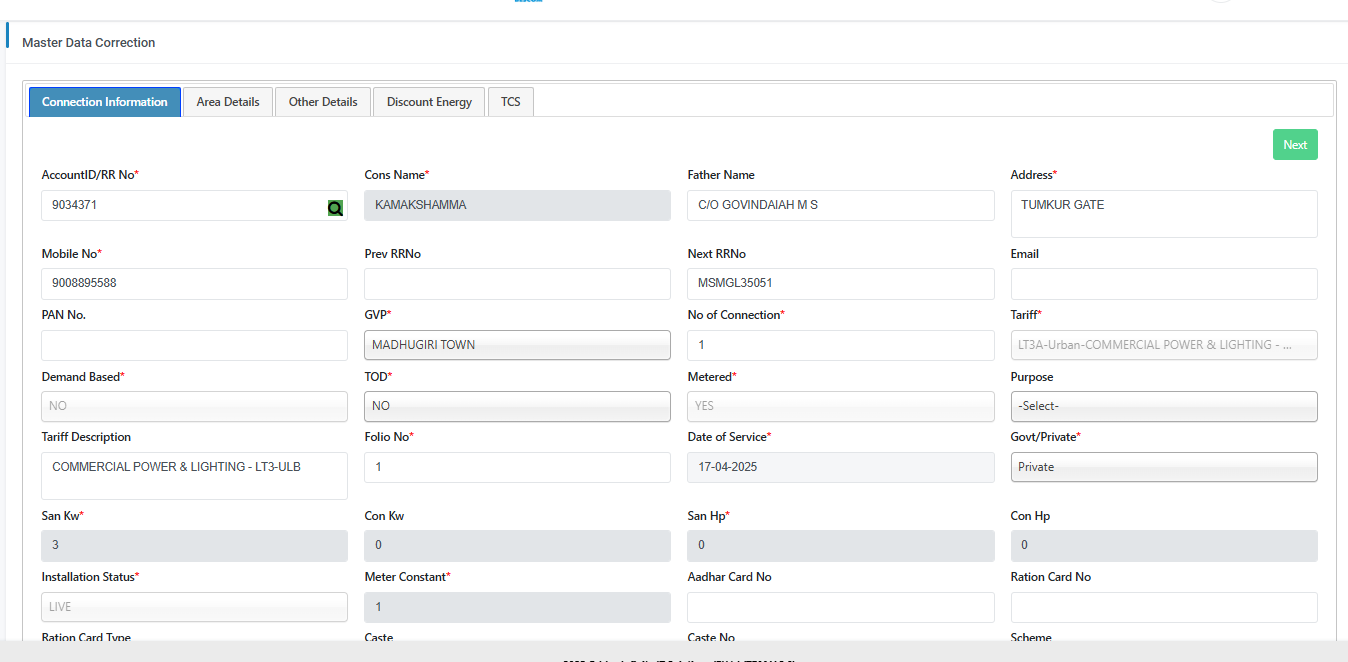1348x662 pixels.
Task: Select the Address text area
Action: click(x=1163, y=213)
